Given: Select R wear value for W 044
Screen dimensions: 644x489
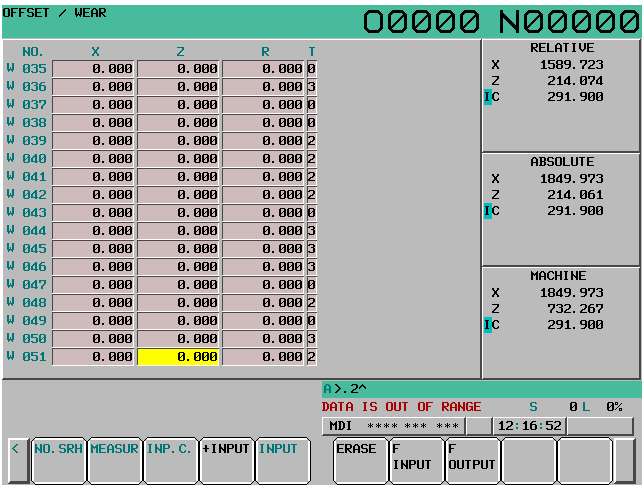Looking at the screenshot, I should coord(263,231).
